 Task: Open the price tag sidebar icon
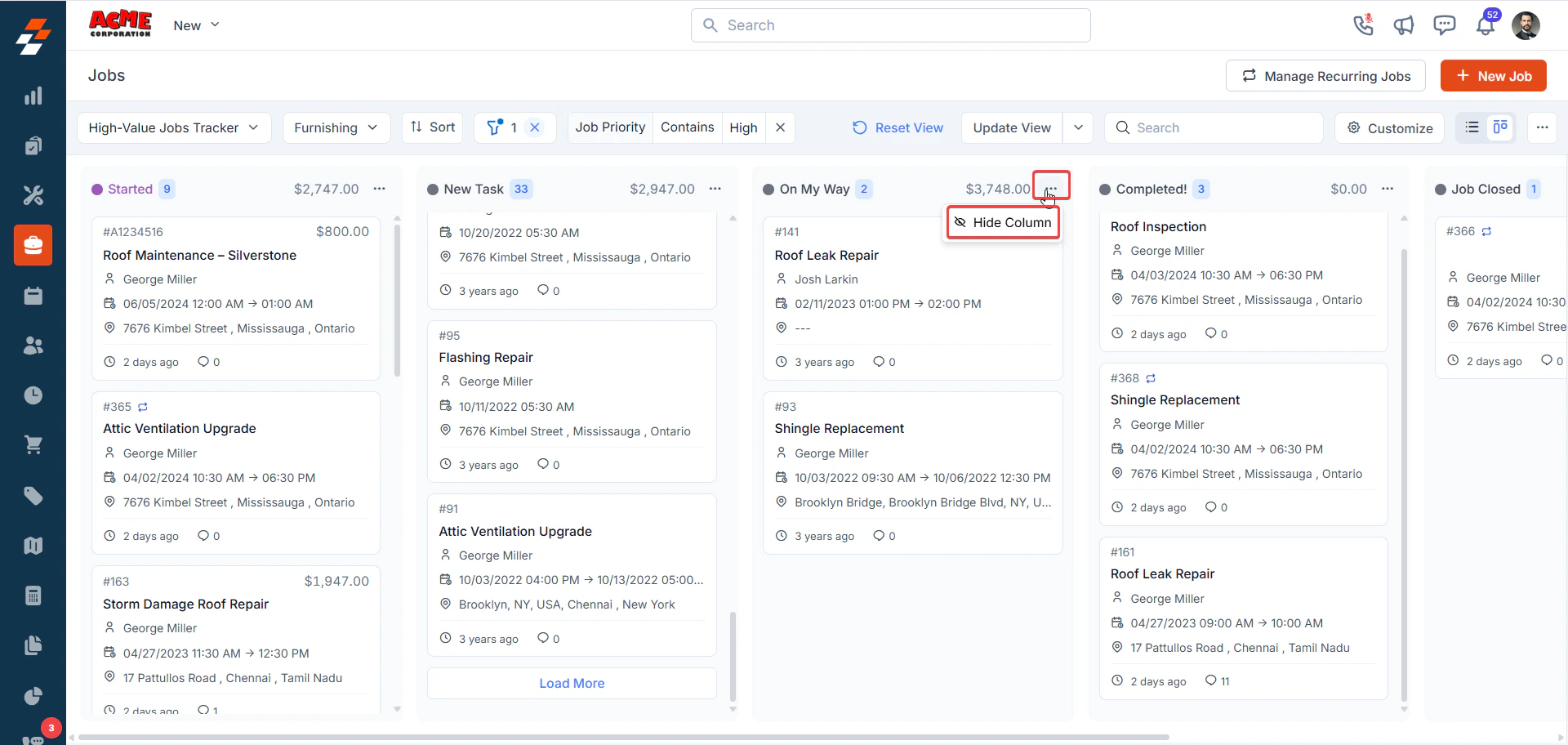point(33,496)
